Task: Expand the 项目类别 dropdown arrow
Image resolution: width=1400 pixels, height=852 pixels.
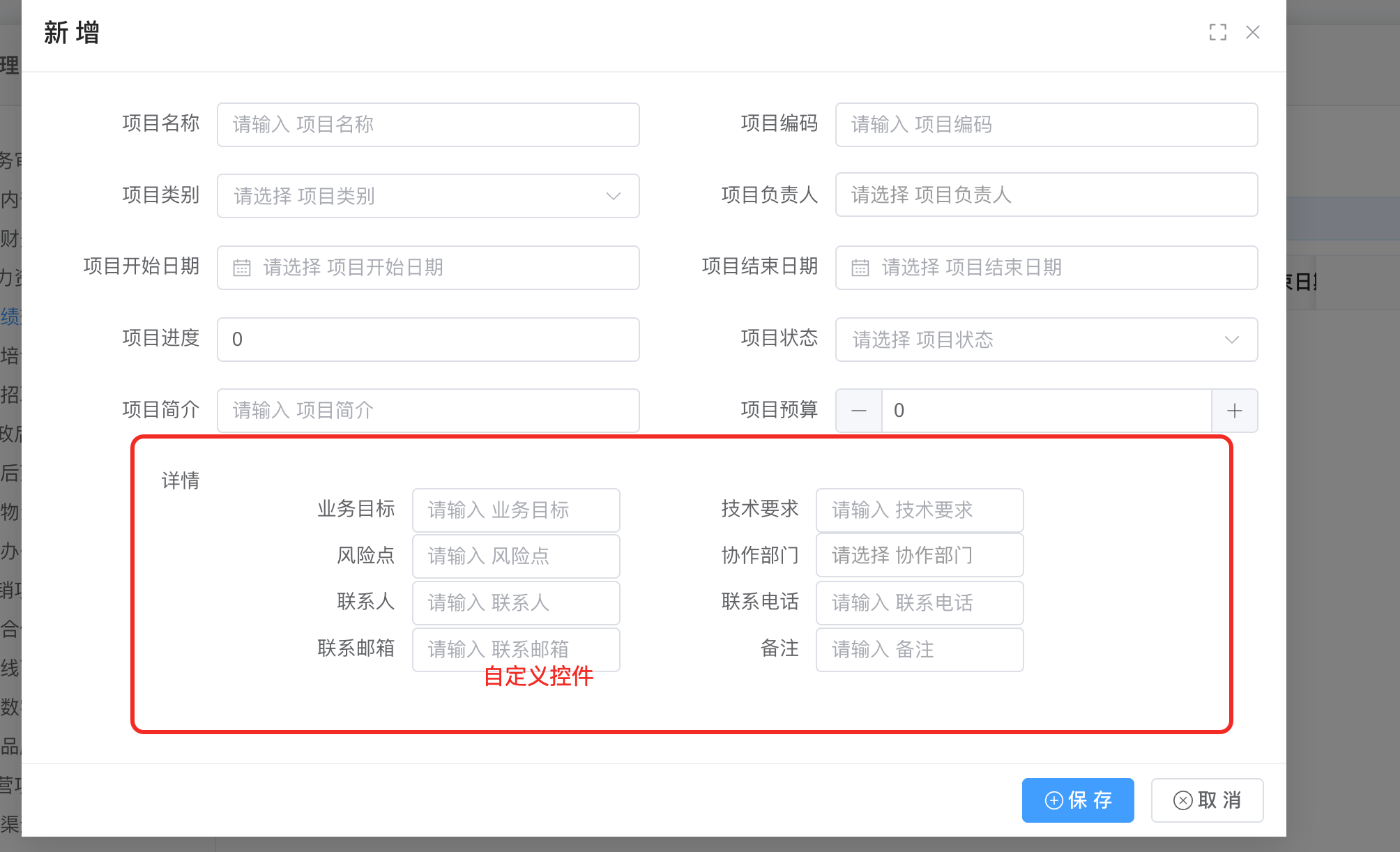Action: click(x=613, y=196)
